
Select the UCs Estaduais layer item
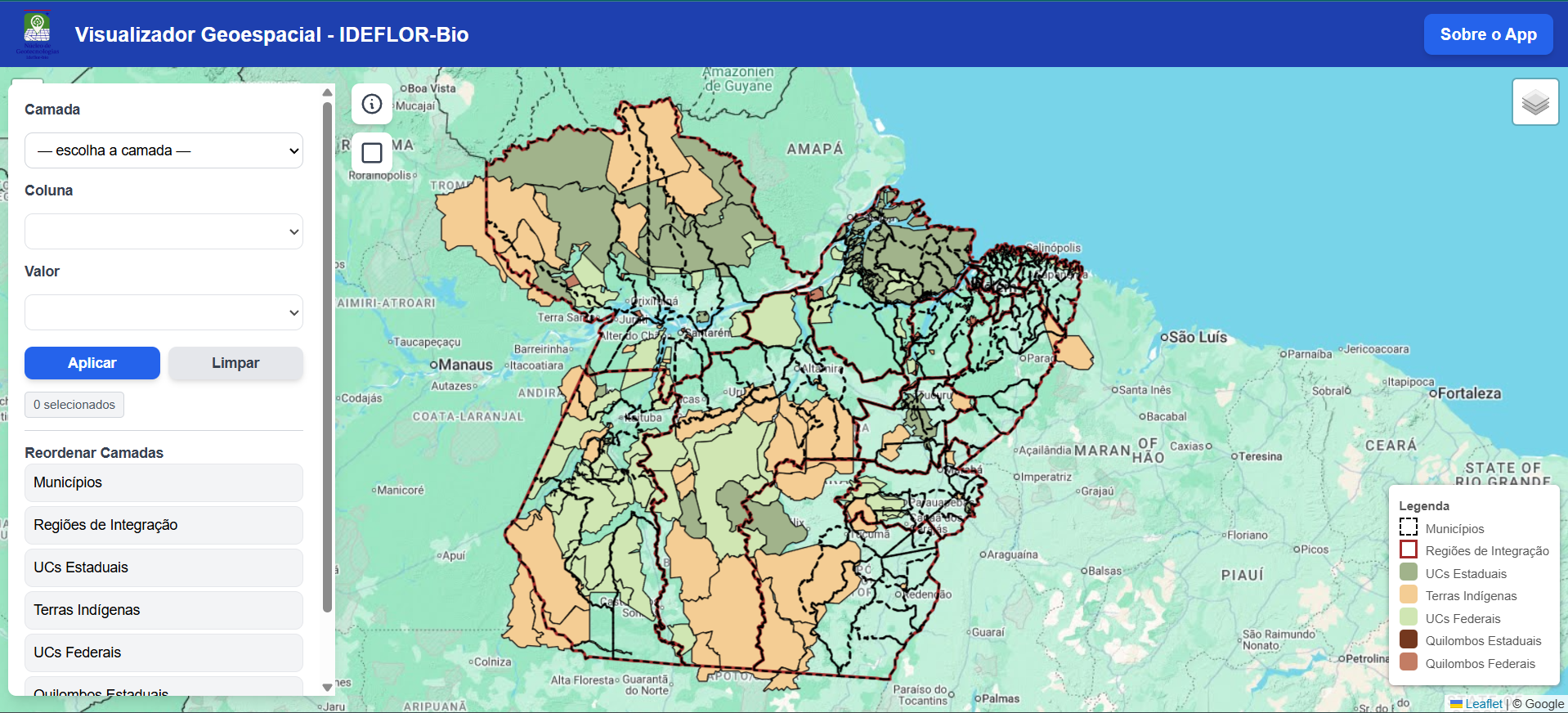(164, 567)
